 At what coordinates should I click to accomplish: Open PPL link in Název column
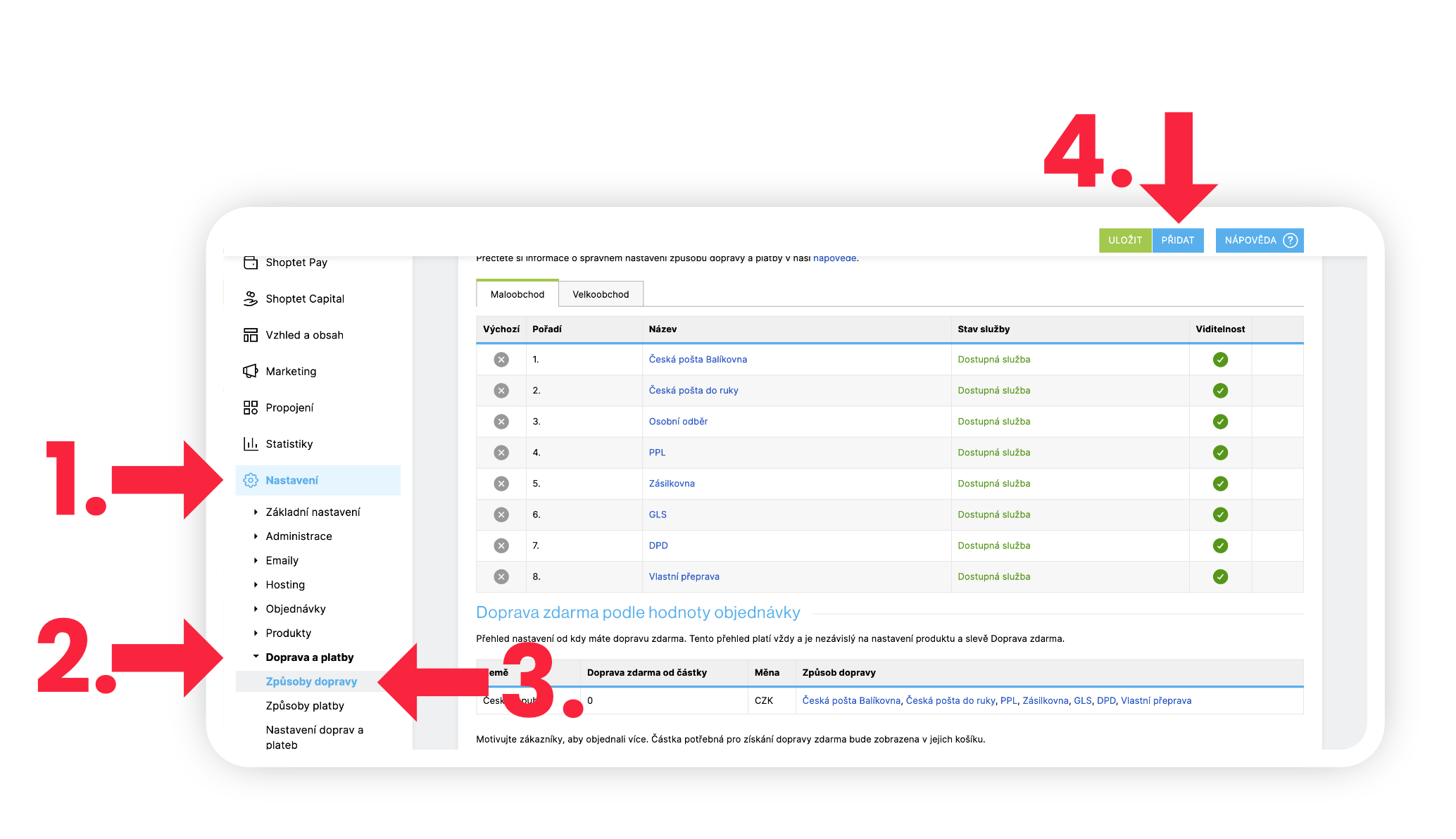click(657, 453)
